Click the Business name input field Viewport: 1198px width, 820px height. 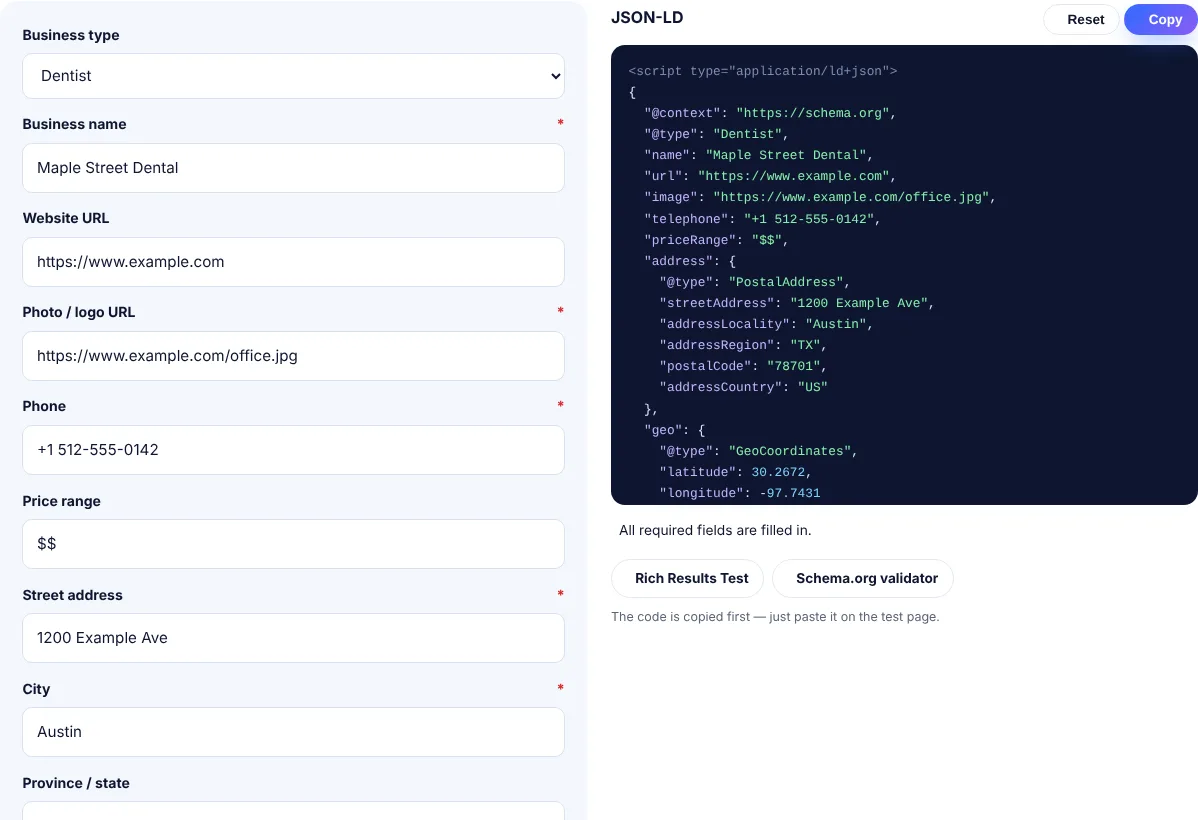pyautogui.click(x=293, y=168)
